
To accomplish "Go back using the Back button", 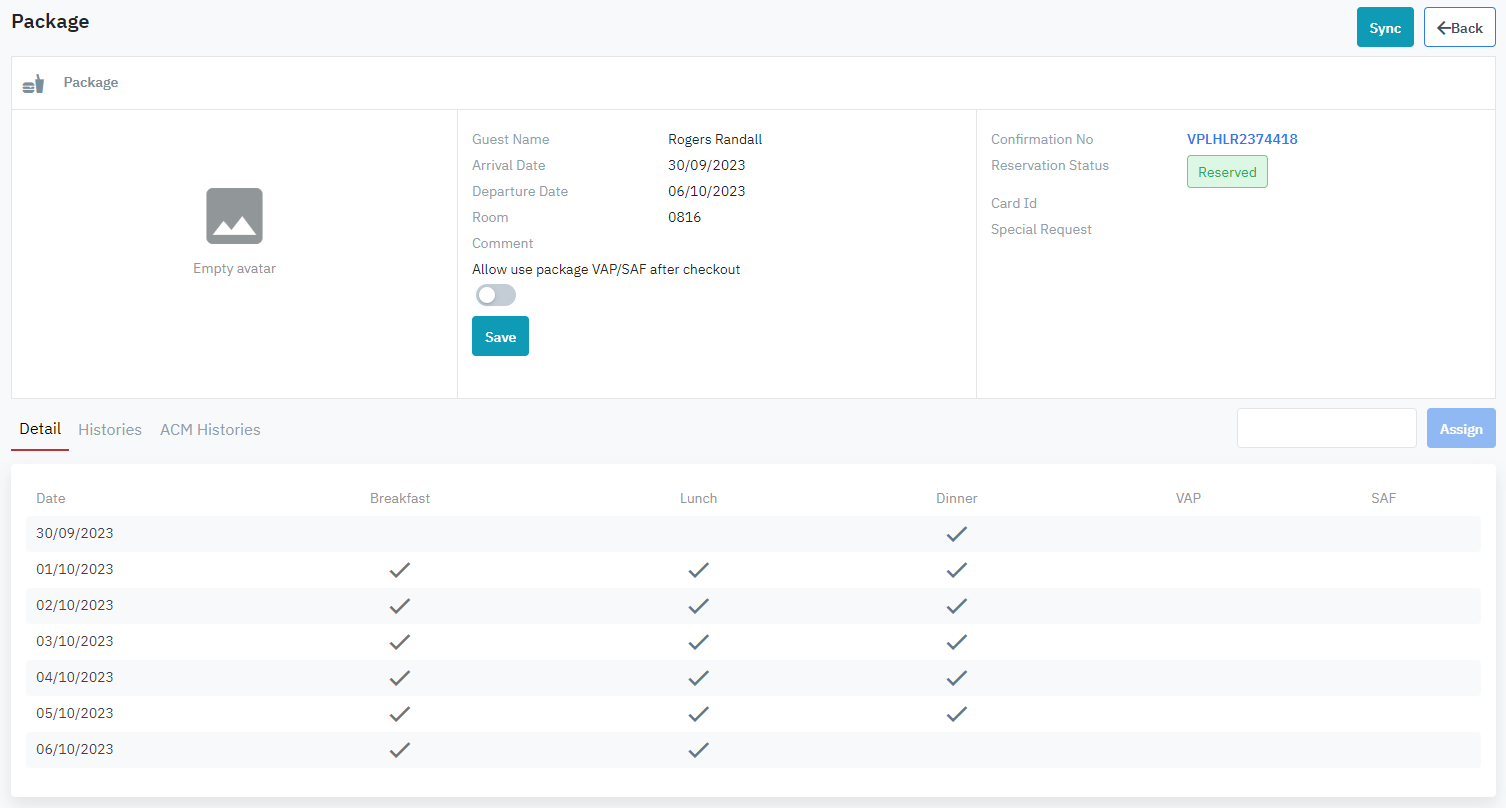I will coord(1459,28).
